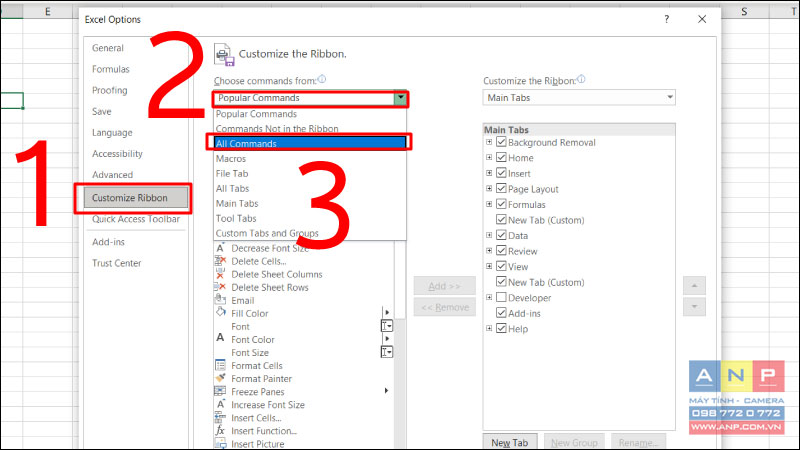
Task: Expand the View tree node
Action: coord(489,266)
